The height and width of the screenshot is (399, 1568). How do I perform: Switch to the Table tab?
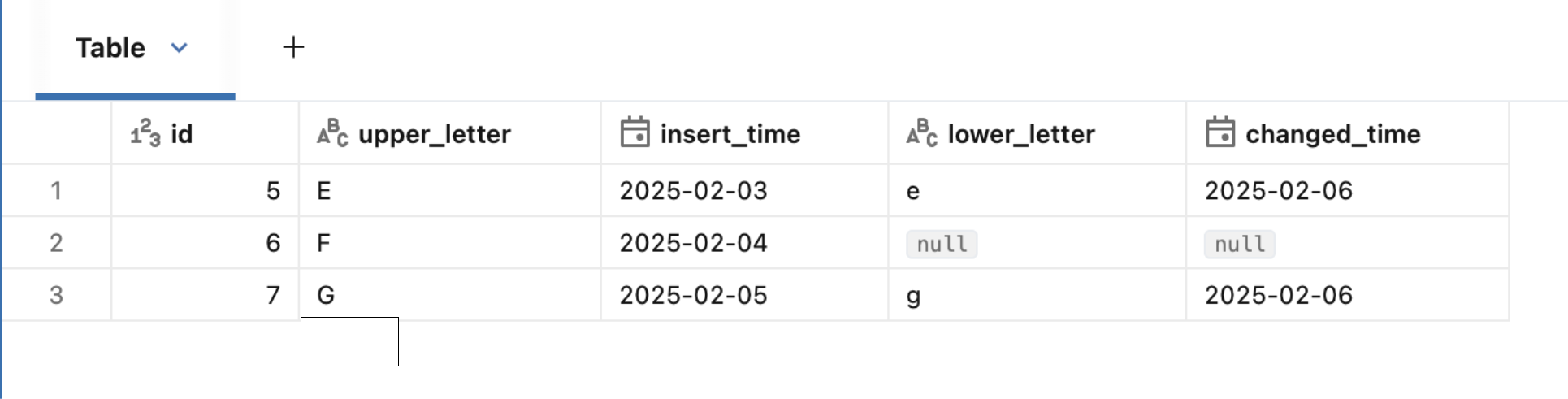click(x=110, y=48)
